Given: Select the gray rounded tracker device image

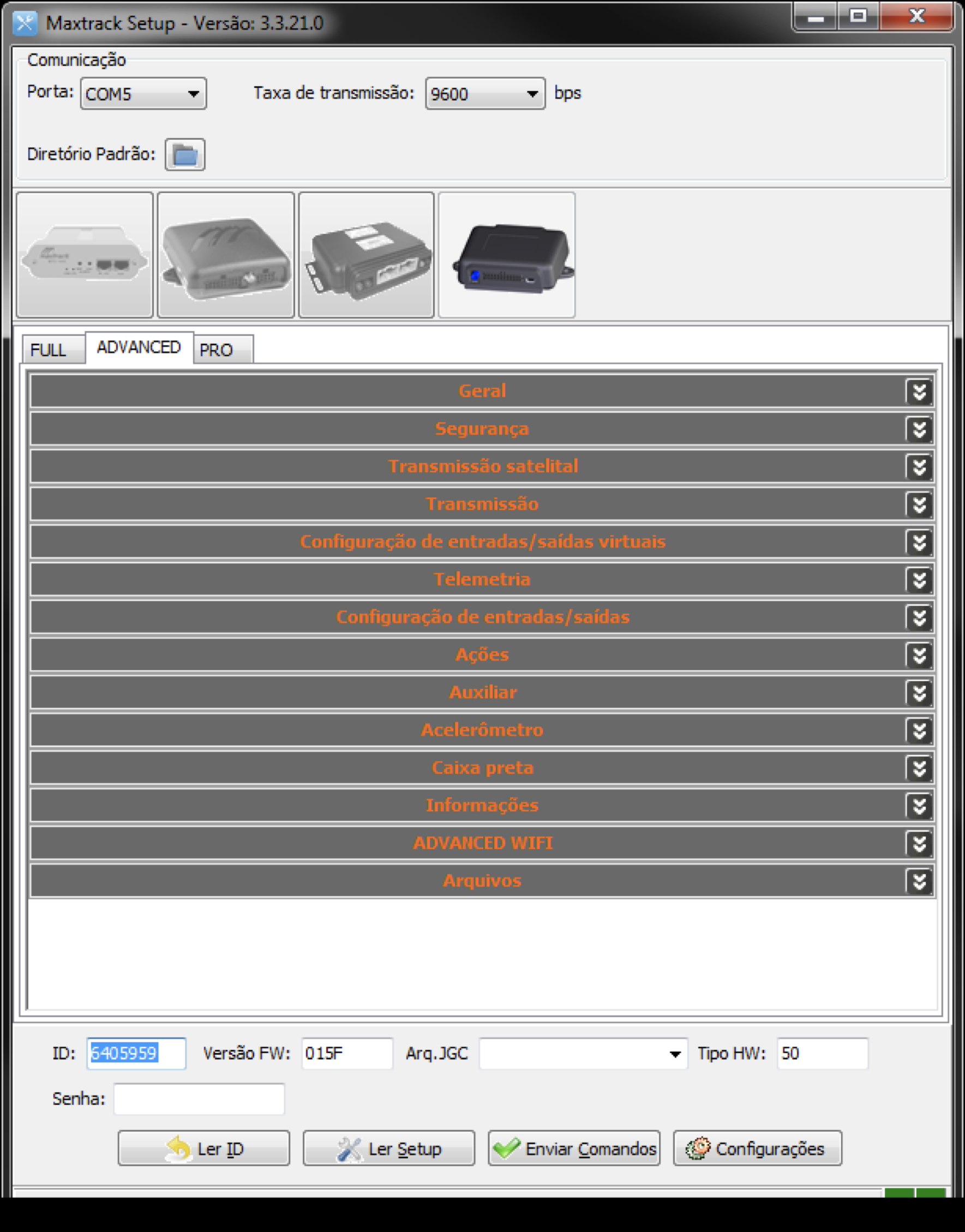Looking at the screenshot, I should [225, 255].
